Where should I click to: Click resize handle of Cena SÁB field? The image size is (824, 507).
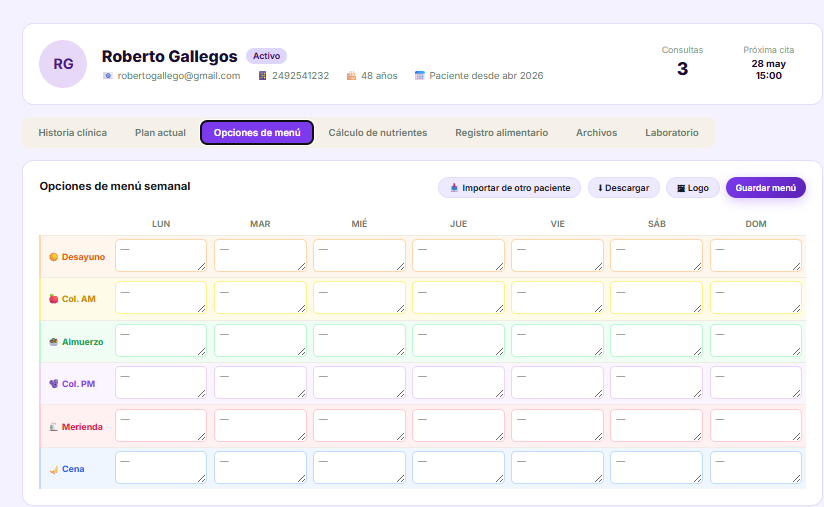coord(697,479)
